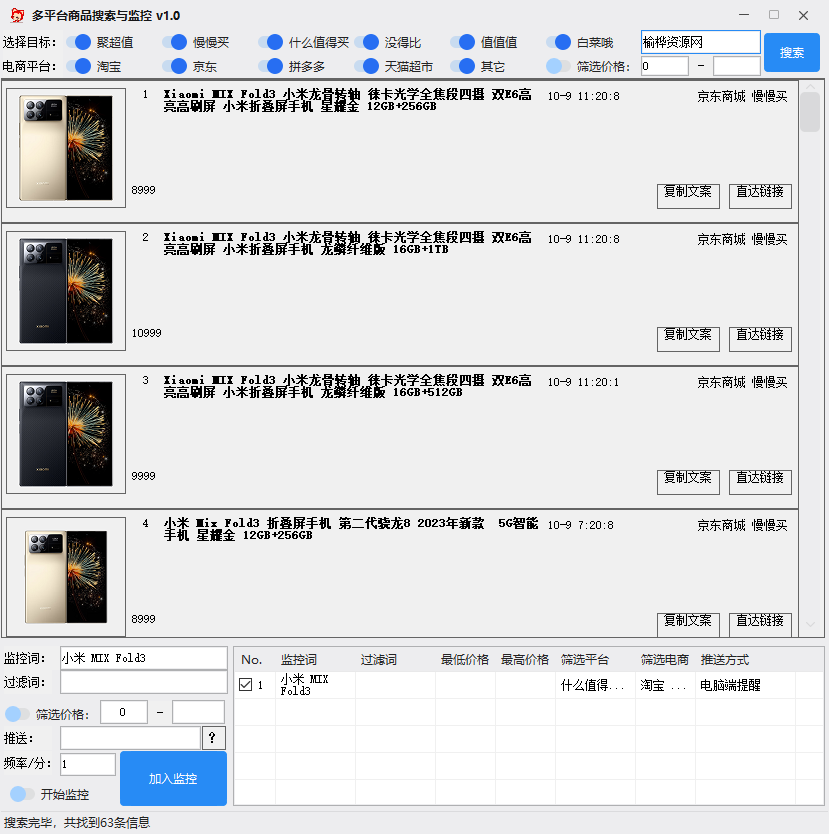Toggle the 没得比 source switch

point(367,42)
